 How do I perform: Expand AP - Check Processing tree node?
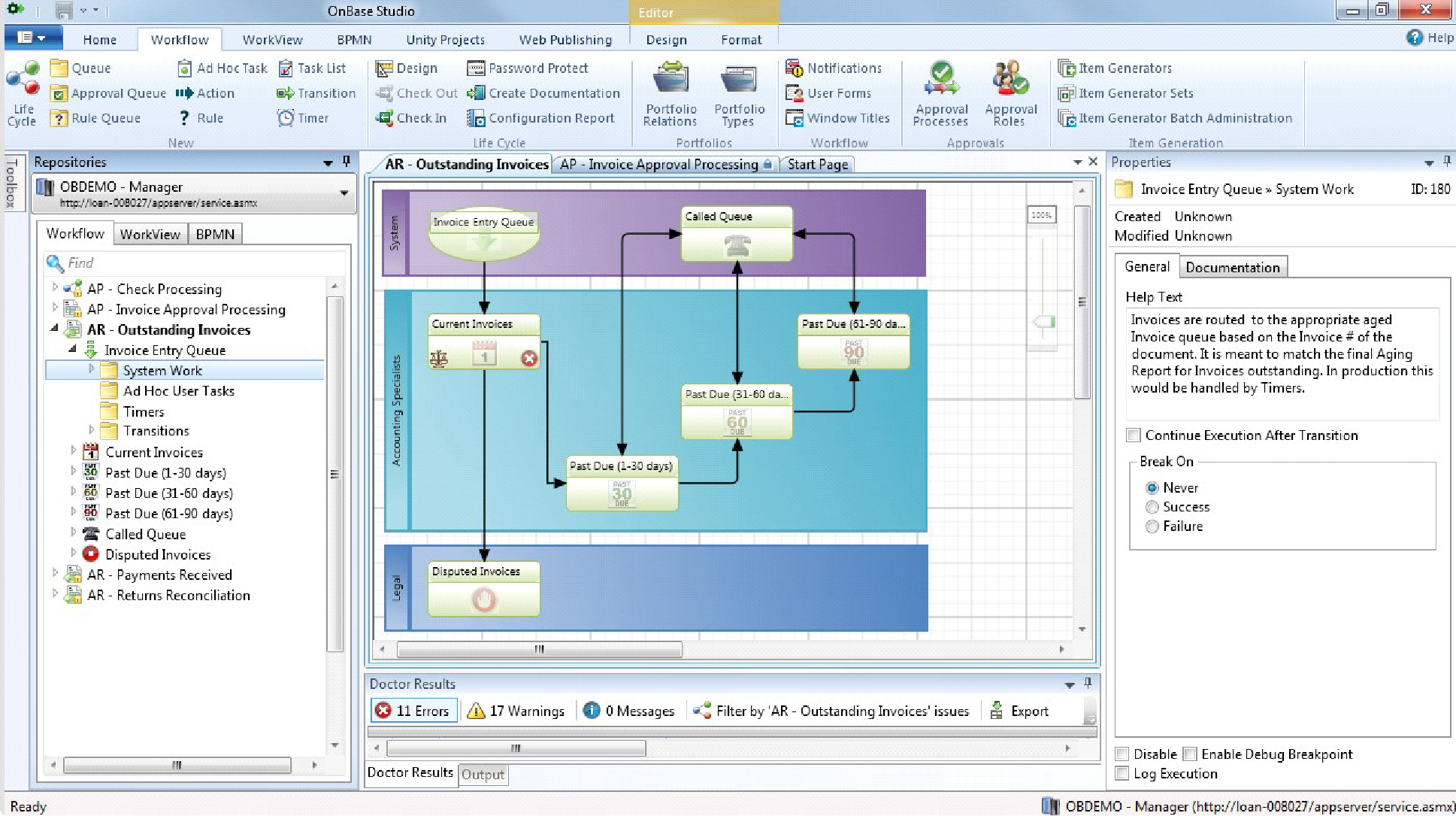(x=55, y=287)
